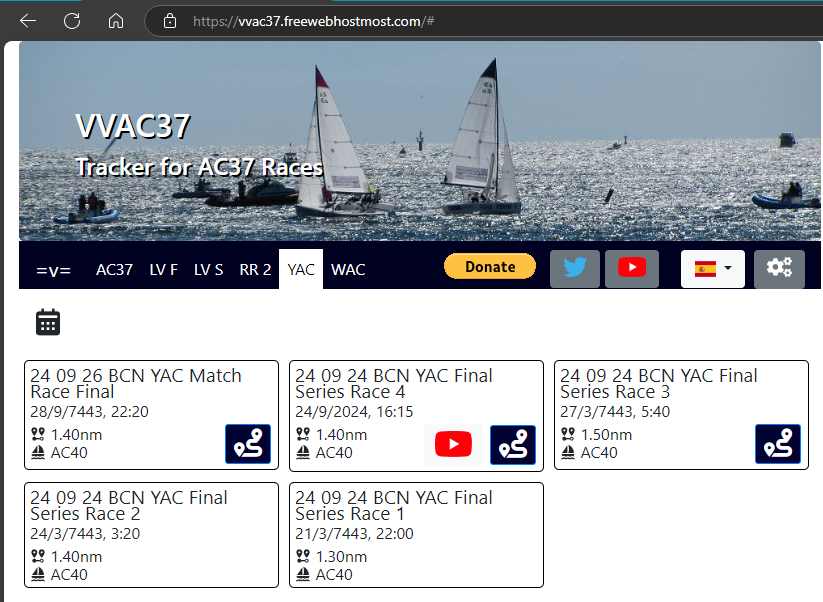
Task: Click the VVAC37 site title in banner
Action: 133,126
